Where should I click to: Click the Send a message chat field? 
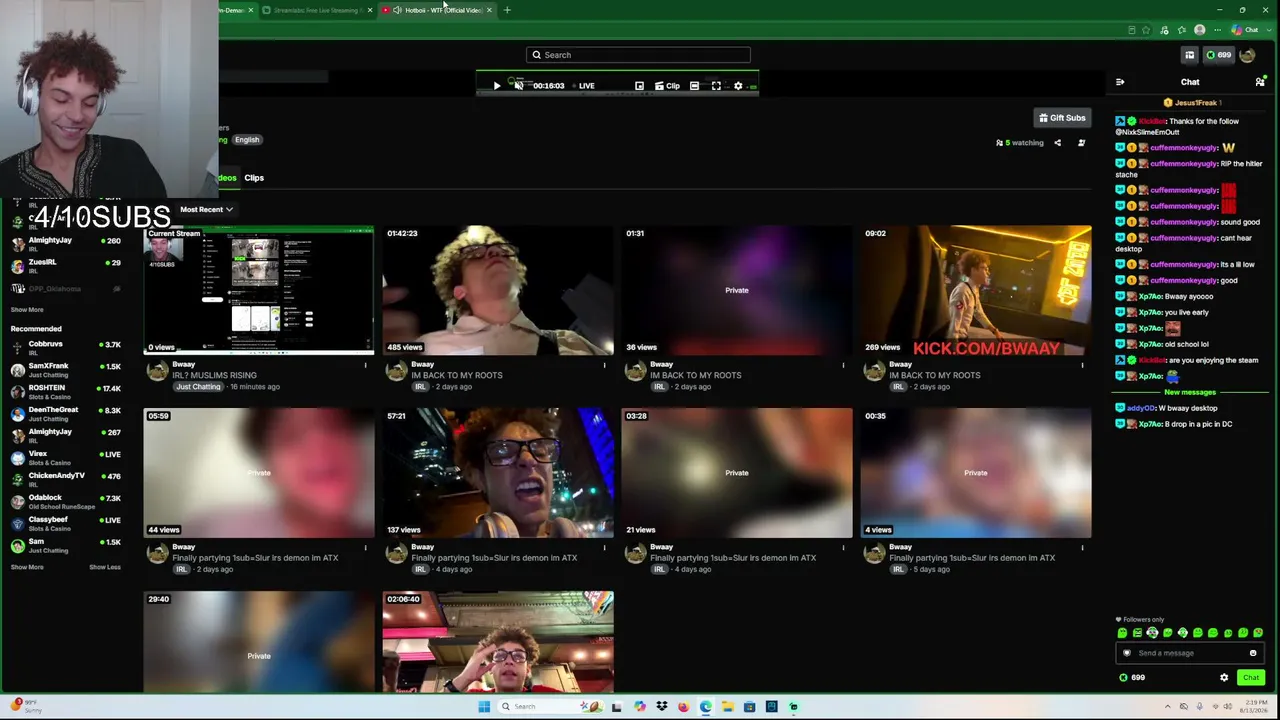pyautogui.click(x=1188, y=653)
